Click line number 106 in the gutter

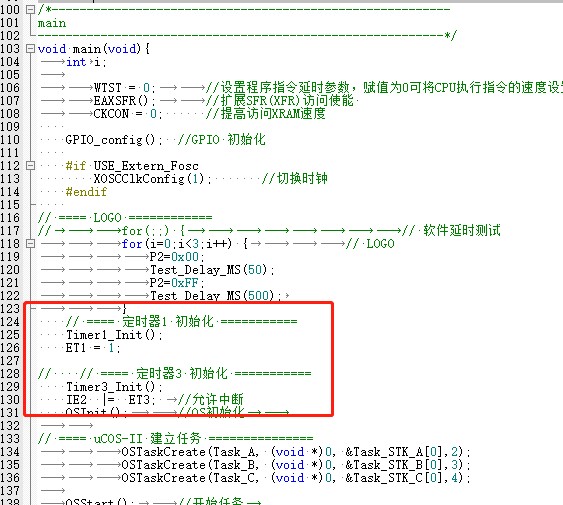10,87
